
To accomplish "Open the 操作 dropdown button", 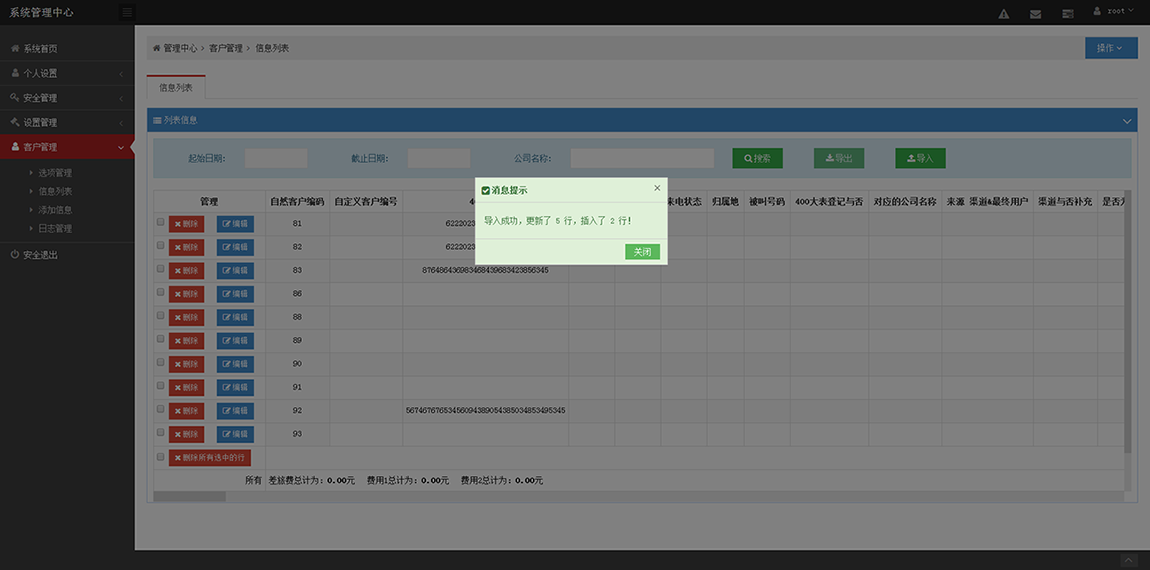I will click(x=1110, y=48).
